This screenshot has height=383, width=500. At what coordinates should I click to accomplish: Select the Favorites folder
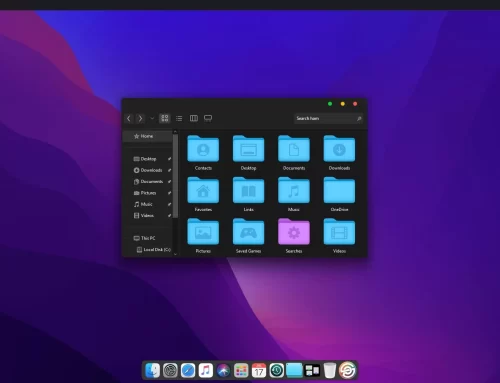pyautogui.click(x=203, y=194)
